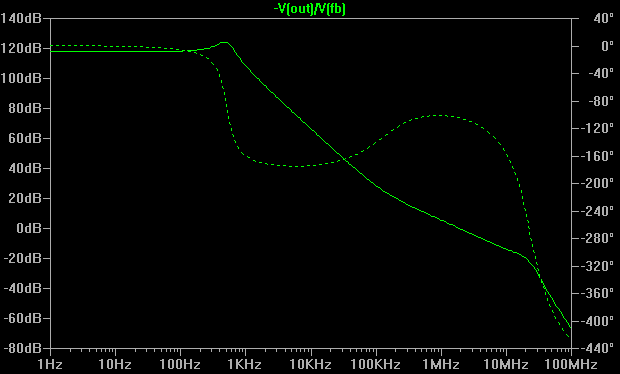Click the 100KHz frequency axis label
This screenshot has height=374, width=620.
(x=376, y=364)
